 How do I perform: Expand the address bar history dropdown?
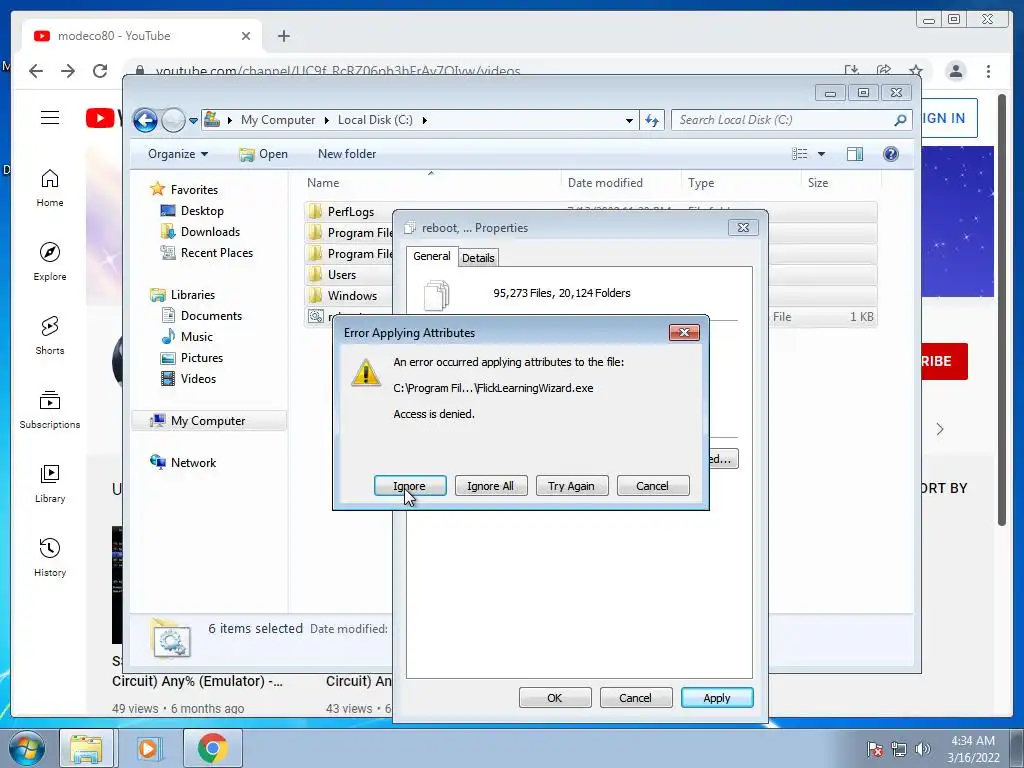629,120
